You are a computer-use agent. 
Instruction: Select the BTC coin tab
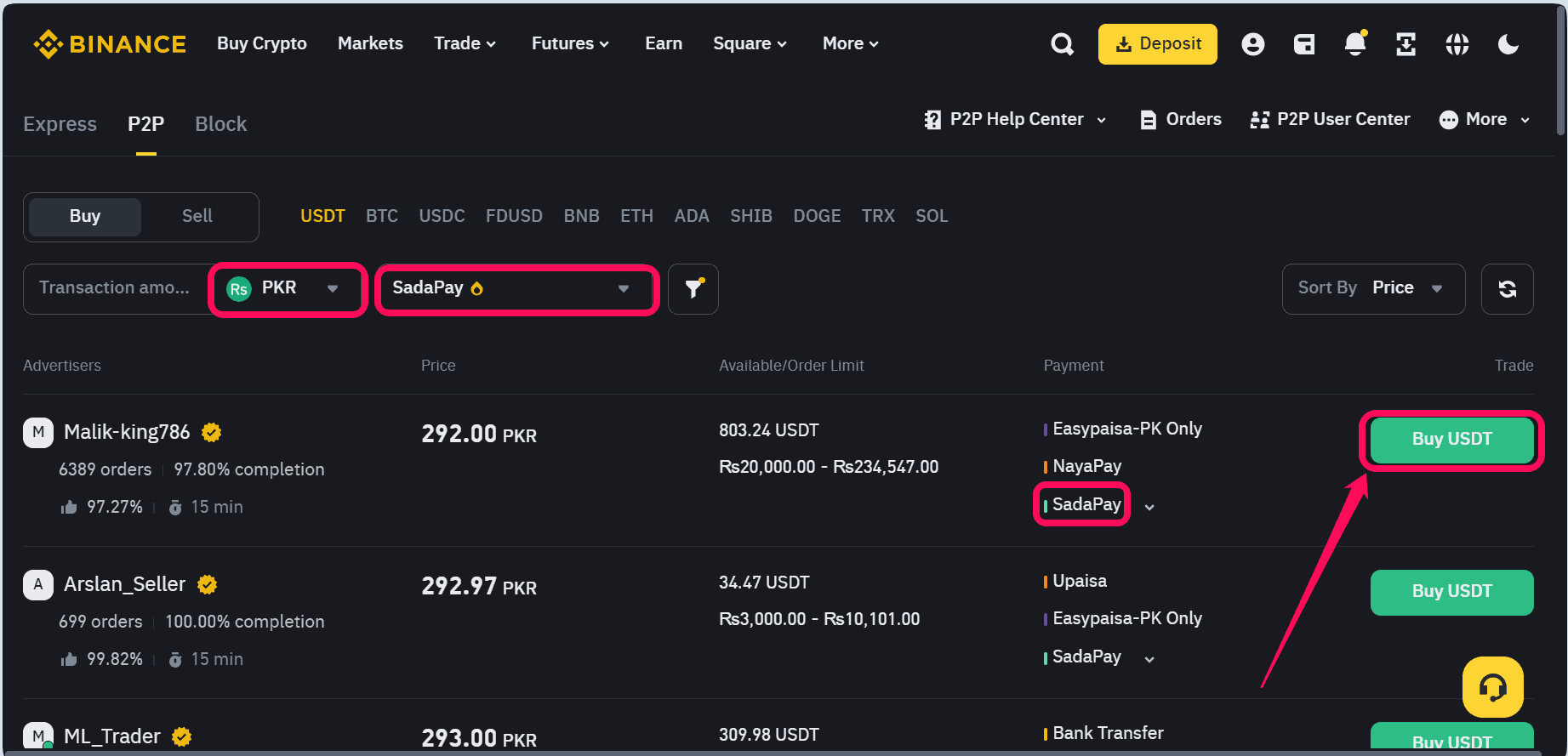point(382,216)
